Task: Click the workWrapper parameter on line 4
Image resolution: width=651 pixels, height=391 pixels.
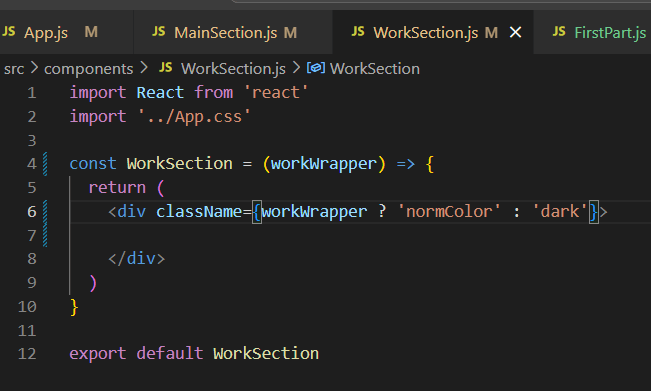Action: pos(324,164)
